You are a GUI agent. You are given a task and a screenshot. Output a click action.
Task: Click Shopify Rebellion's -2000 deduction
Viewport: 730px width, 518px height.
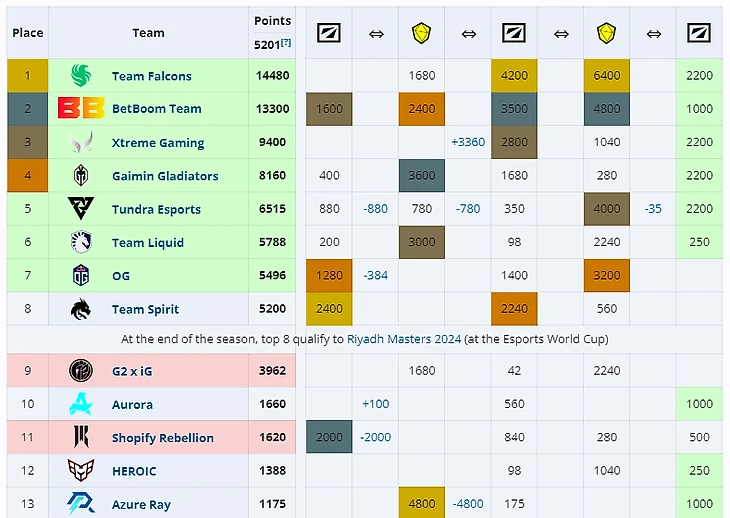point(375,437)
